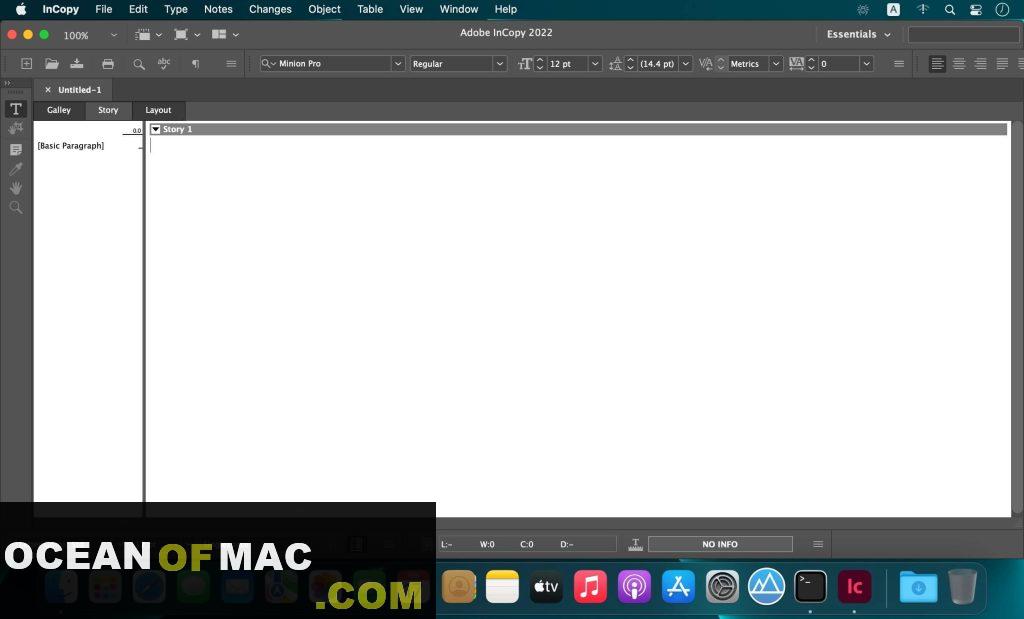Open the Object menu
The image size is (1024, 619).
pos(325,9)
